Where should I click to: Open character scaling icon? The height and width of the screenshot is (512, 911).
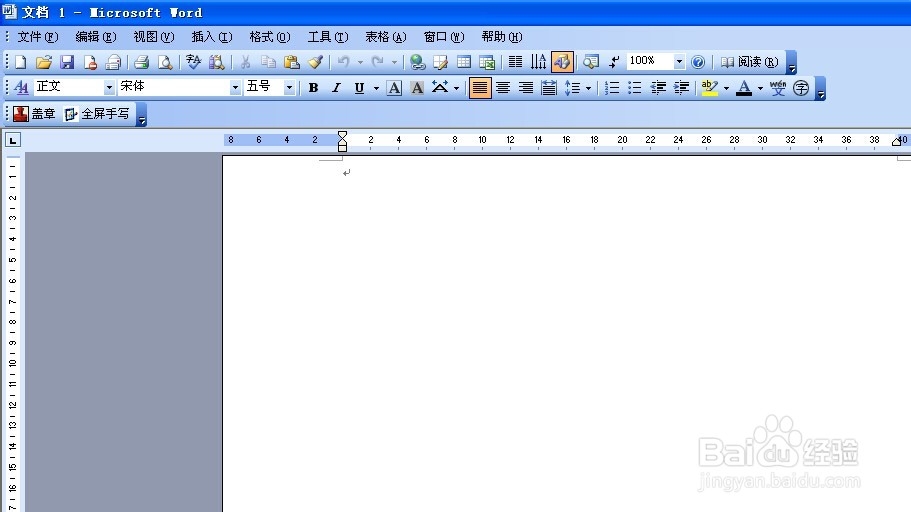click(x=440, y=88)
